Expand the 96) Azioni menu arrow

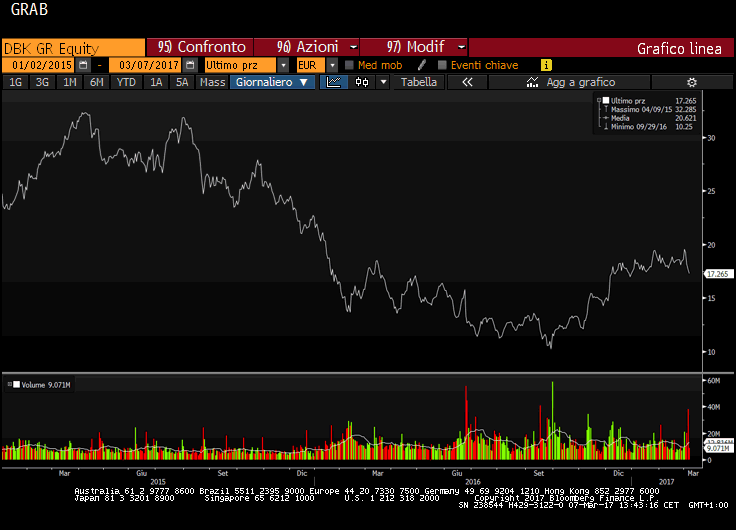point(353,47)
